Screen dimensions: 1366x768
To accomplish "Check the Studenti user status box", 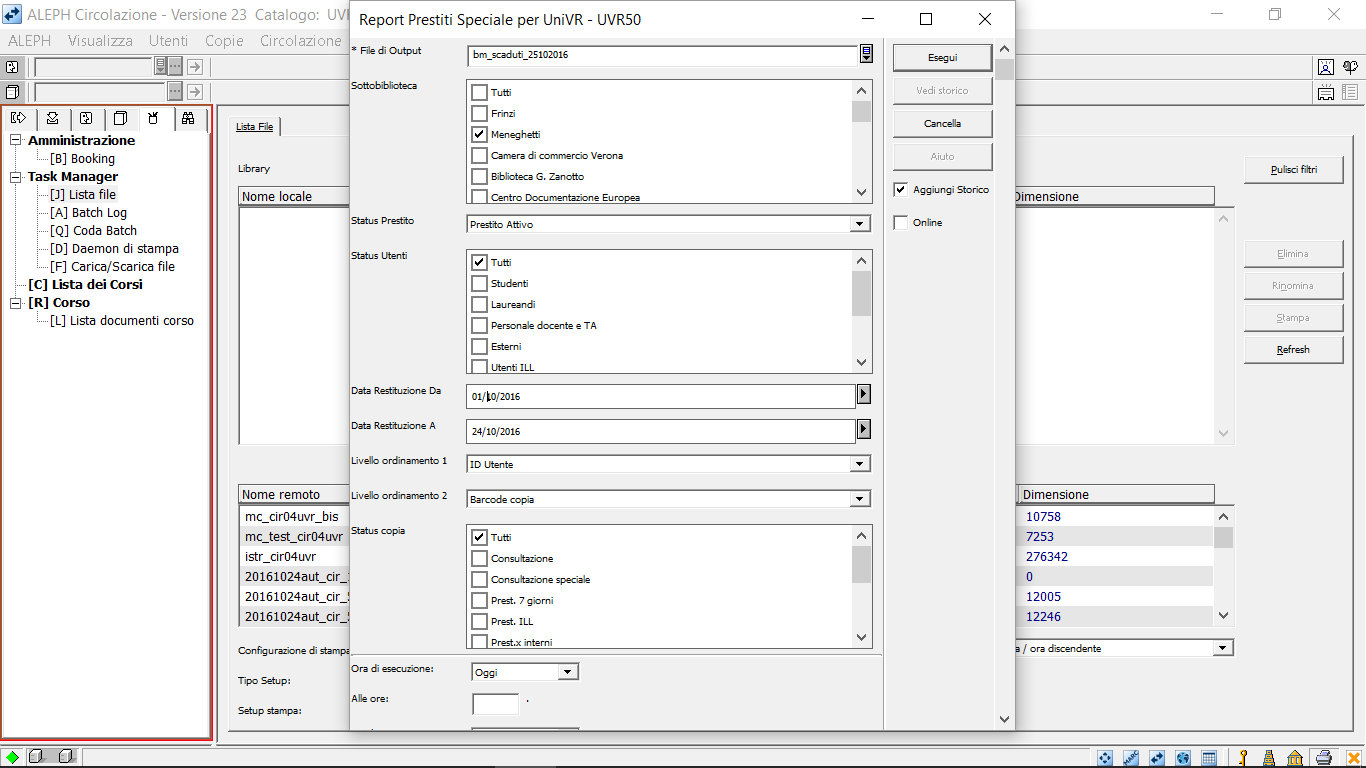I will pos(479,283).
